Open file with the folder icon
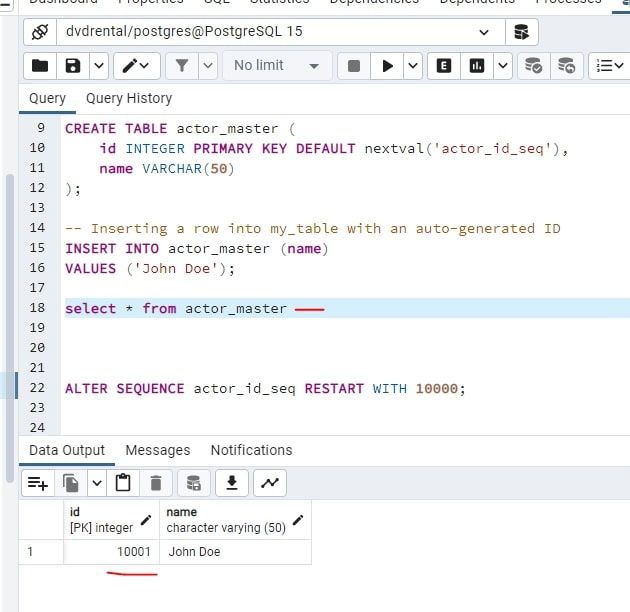The width and height of the screenshot is (630, 612). (40, 65)
